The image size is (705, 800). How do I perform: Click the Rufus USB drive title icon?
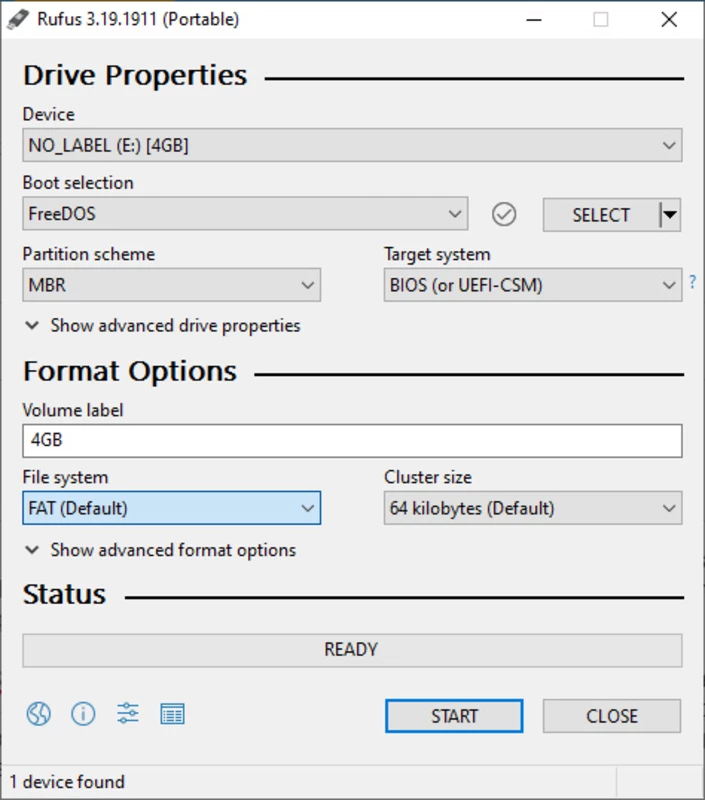point(18,19)
